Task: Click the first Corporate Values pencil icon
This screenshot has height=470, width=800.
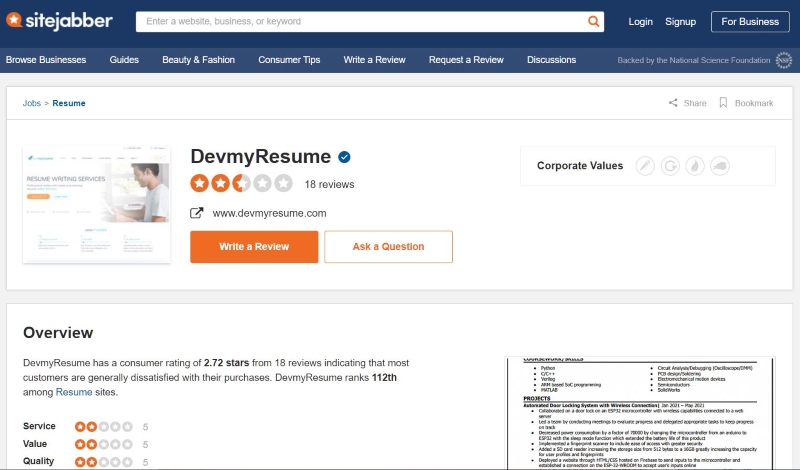Action: tap(645, 166)
